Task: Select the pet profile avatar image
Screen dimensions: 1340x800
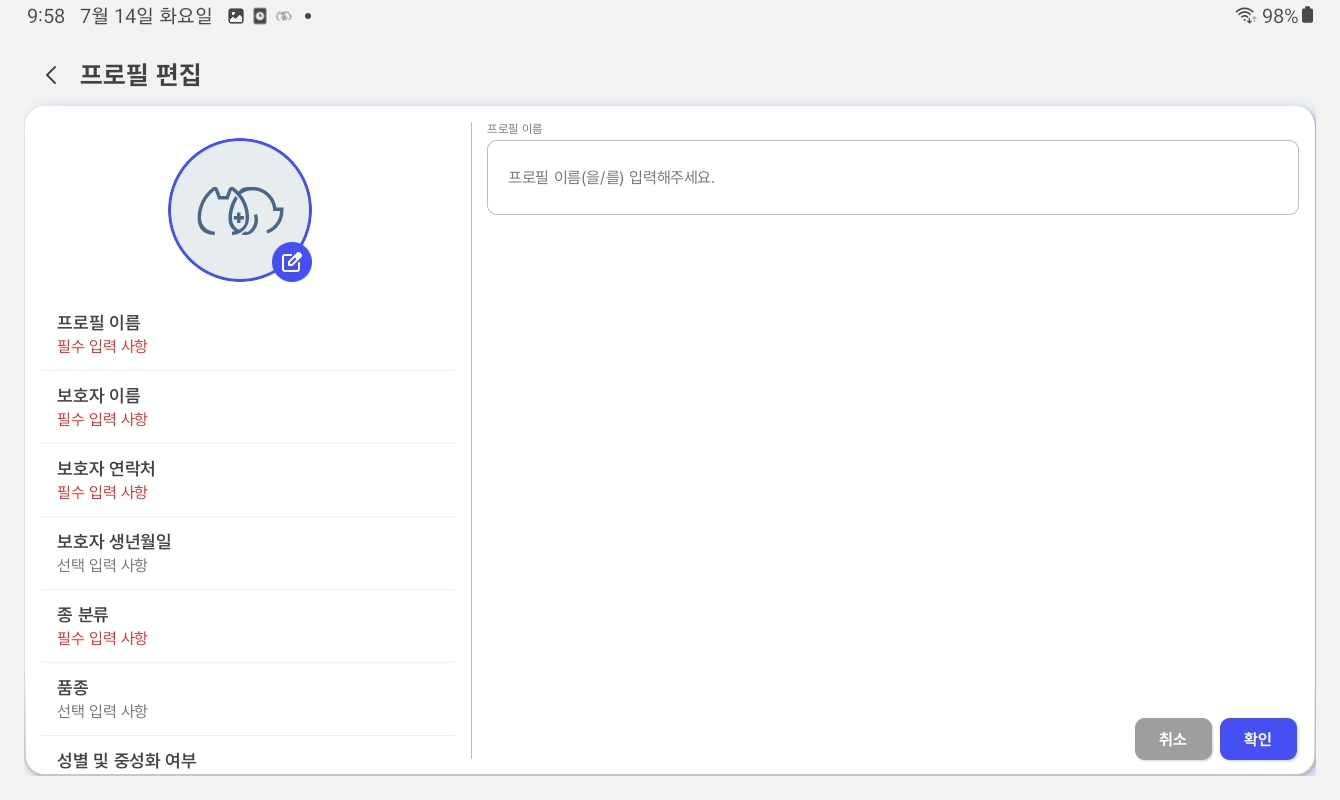Action: (240, 210)
